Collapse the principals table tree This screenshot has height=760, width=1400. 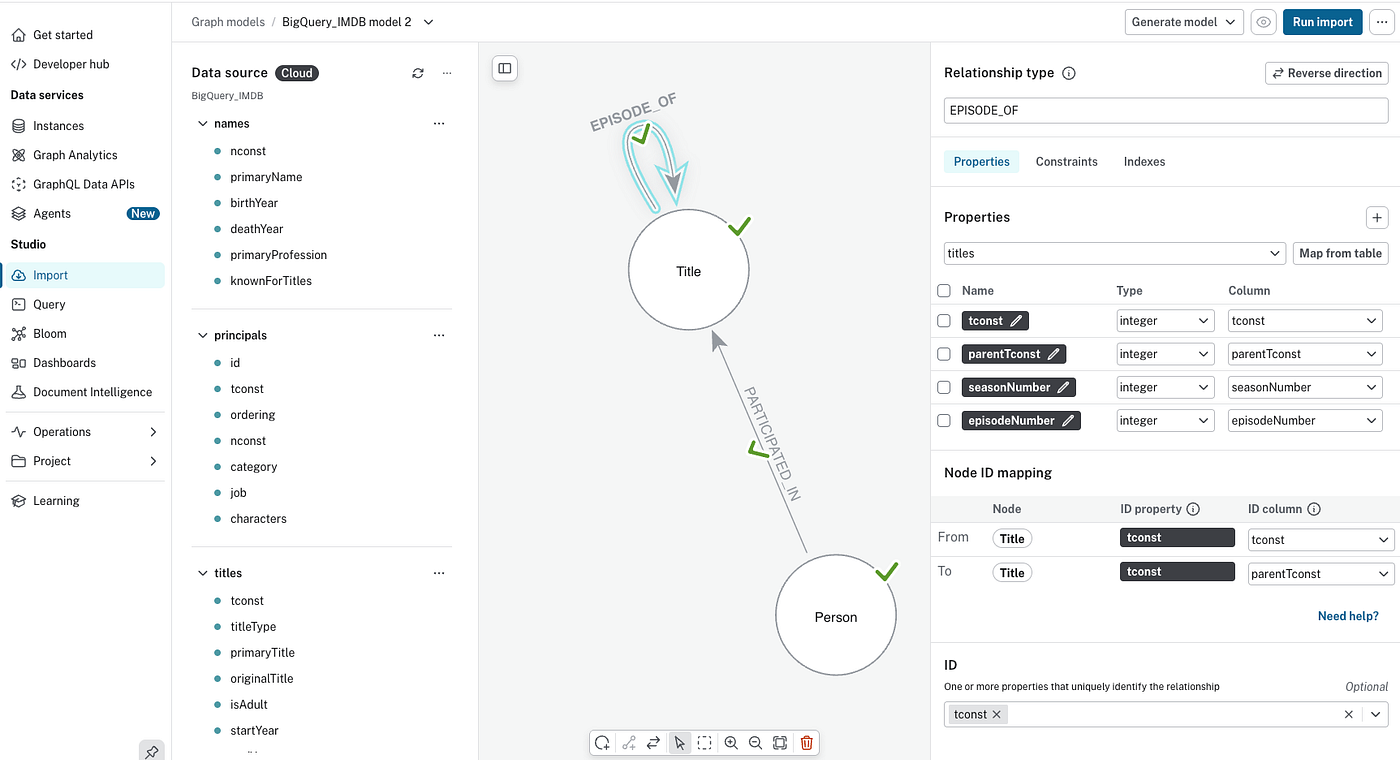pos(201,335)
